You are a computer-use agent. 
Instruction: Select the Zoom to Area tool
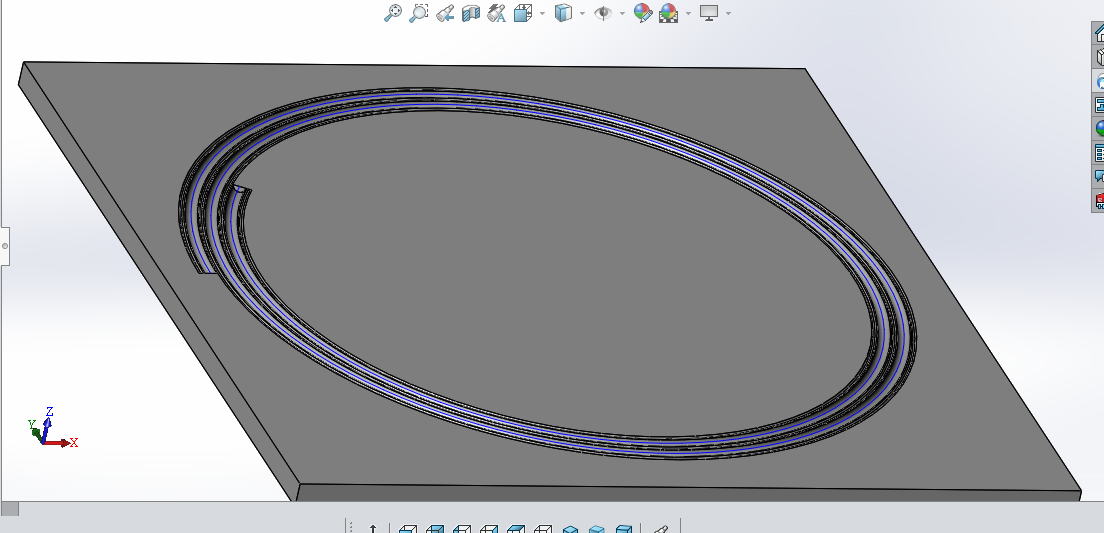click(418, 13)
